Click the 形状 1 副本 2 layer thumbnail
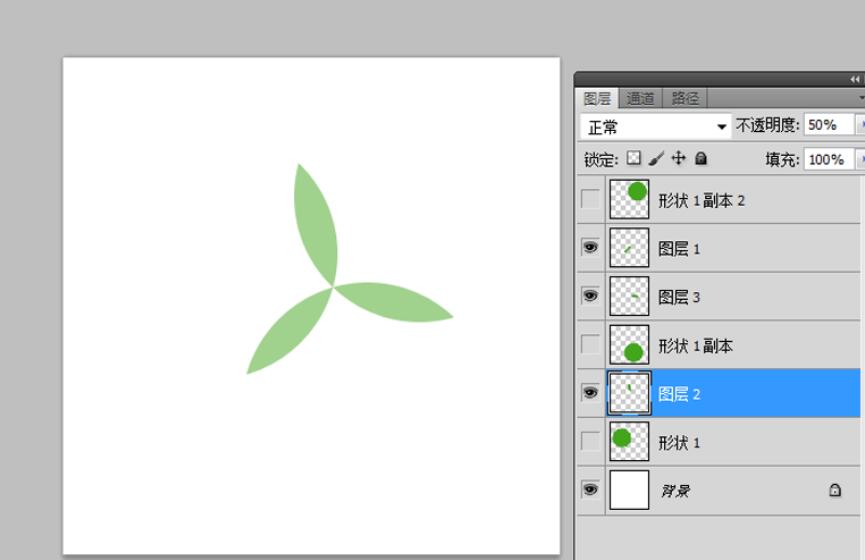865x560 pixels. (630, 199)
